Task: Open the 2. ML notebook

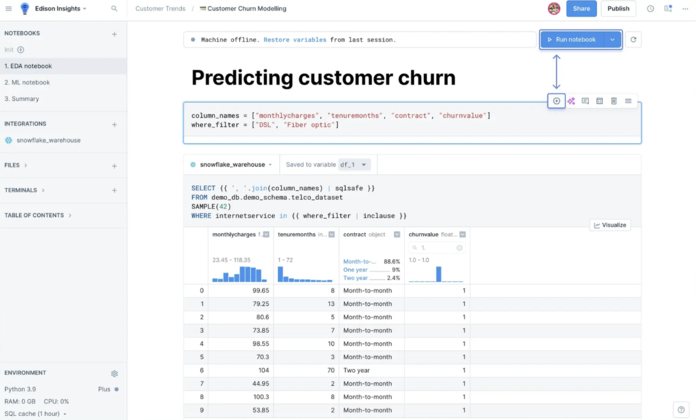Action: tap(28, 82)
